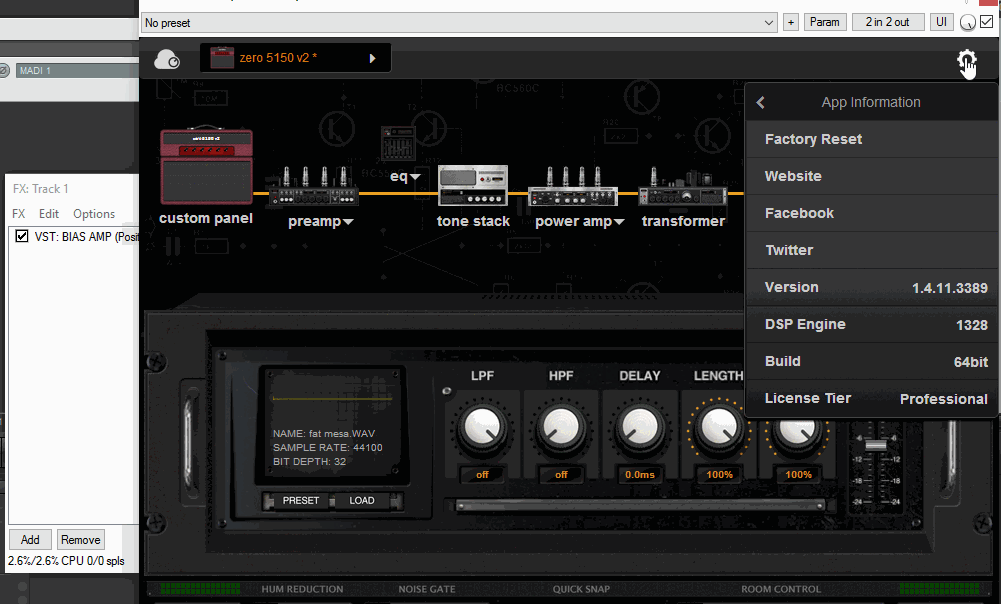
Task: Select the NOISE GATE section
Action: click(x=427, y=589)
